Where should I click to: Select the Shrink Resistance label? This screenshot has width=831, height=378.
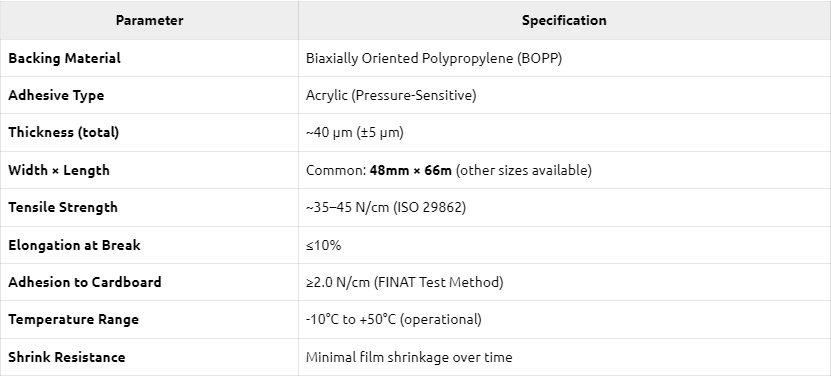tap(67, 357)
